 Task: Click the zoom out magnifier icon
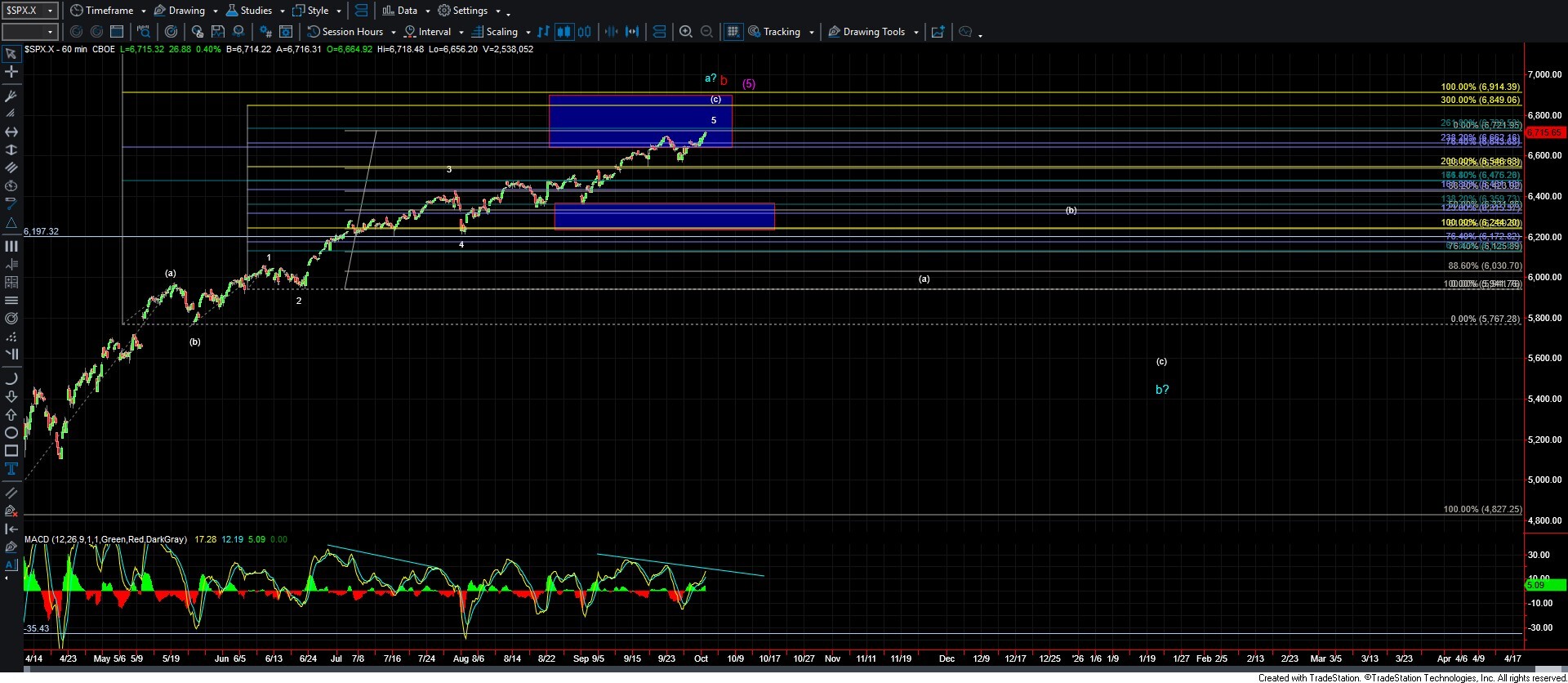(x=707, y=32)
